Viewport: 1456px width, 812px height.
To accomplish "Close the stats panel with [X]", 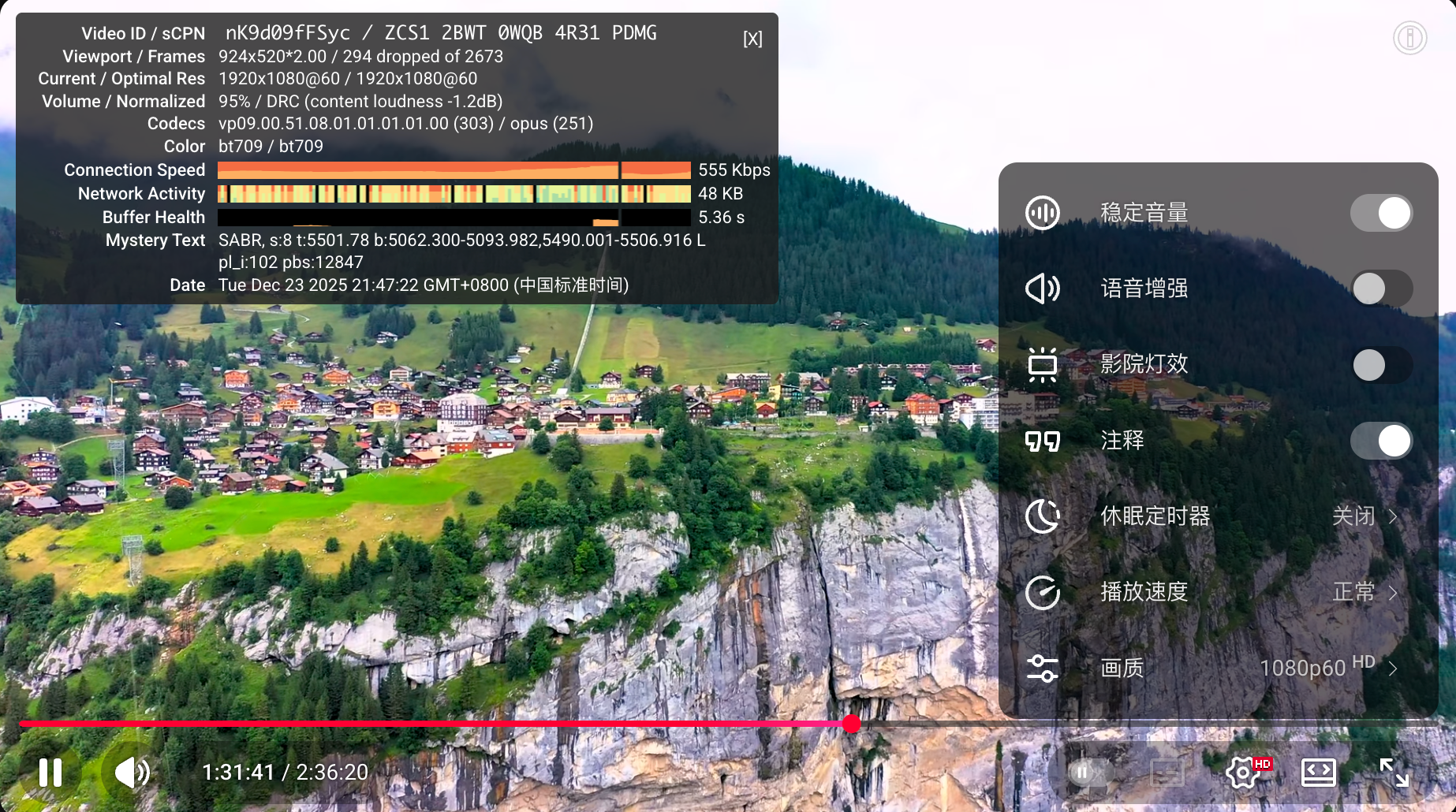I will [x=752, y=39].
